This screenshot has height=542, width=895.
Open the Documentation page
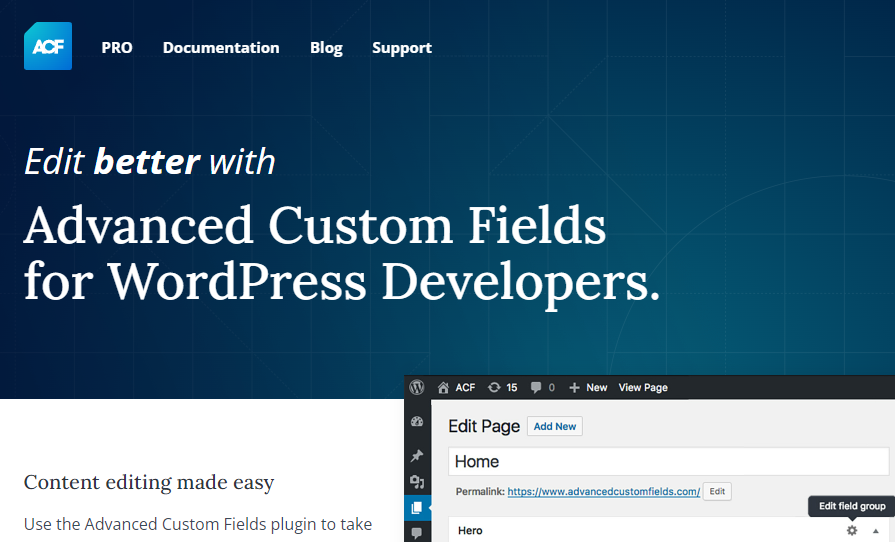(221, 48)
